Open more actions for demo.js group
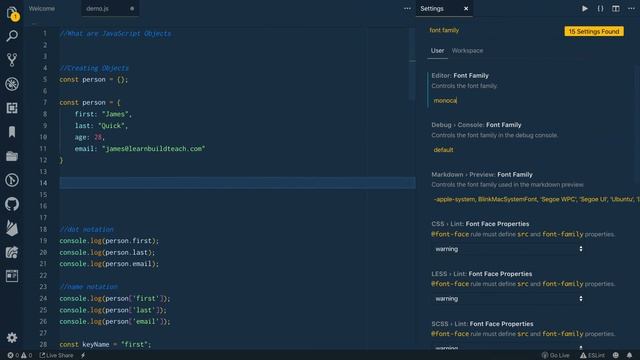 click(407, 9)
